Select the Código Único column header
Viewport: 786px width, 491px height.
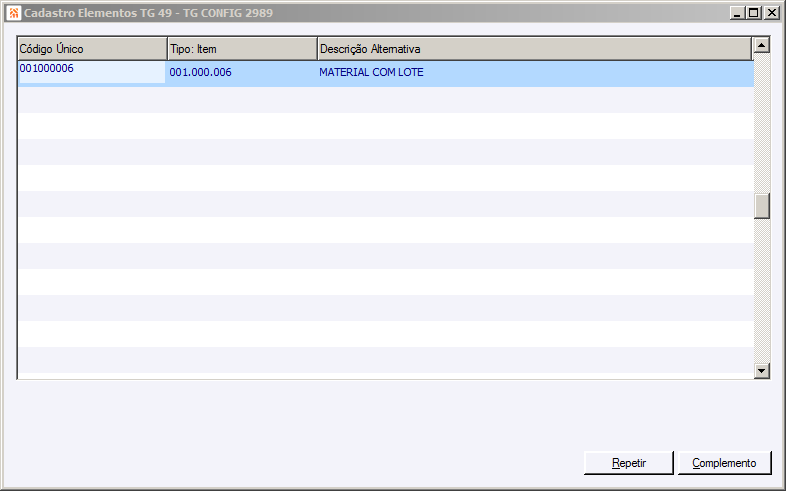[92, 49]
